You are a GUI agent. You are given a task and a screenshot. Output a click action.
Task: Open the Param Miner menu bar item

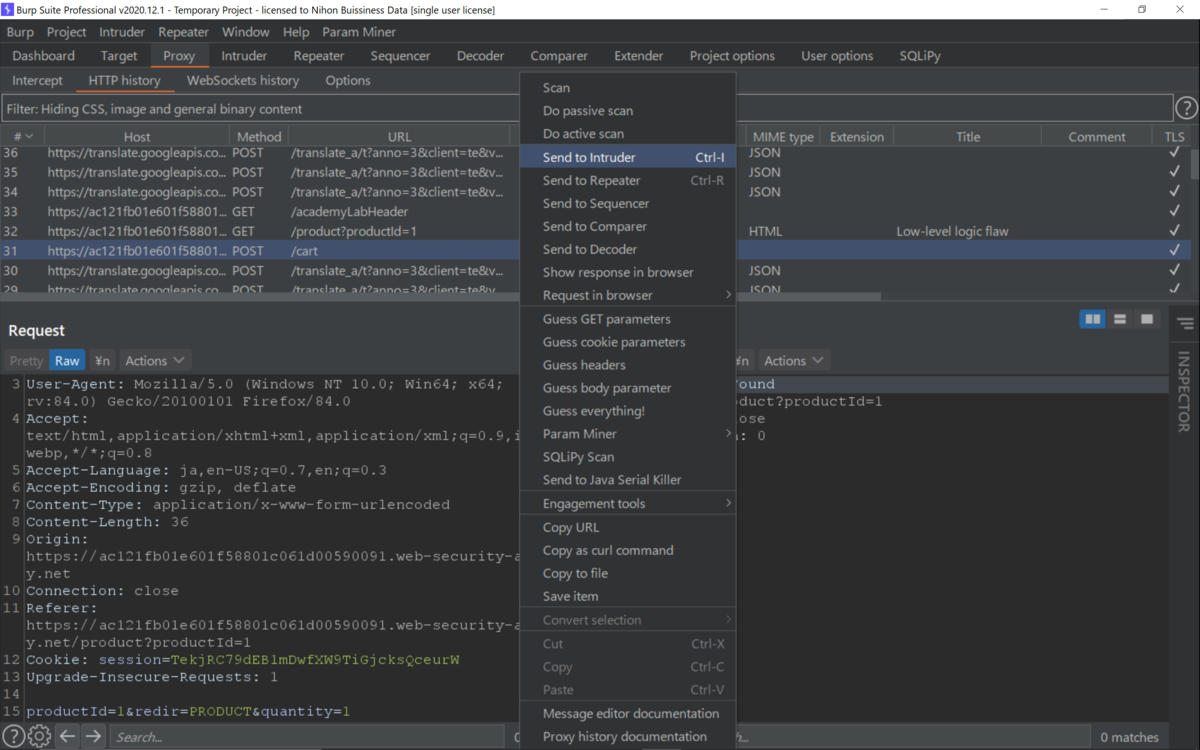coord(359,32)
